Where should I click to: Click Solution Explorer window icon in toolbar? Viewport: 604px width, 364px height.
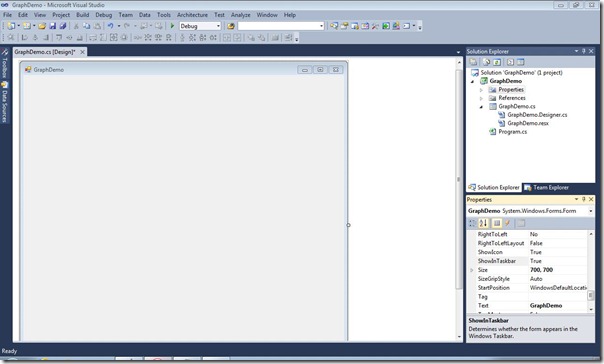click(x=334, y=26)
